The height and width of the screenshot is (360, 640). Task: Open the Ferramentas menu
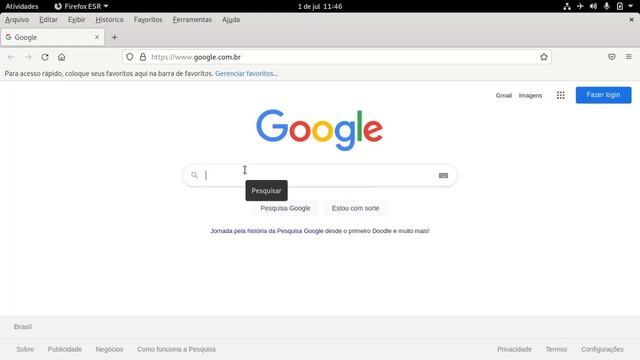pyautogui.click(x=192, y=20)
